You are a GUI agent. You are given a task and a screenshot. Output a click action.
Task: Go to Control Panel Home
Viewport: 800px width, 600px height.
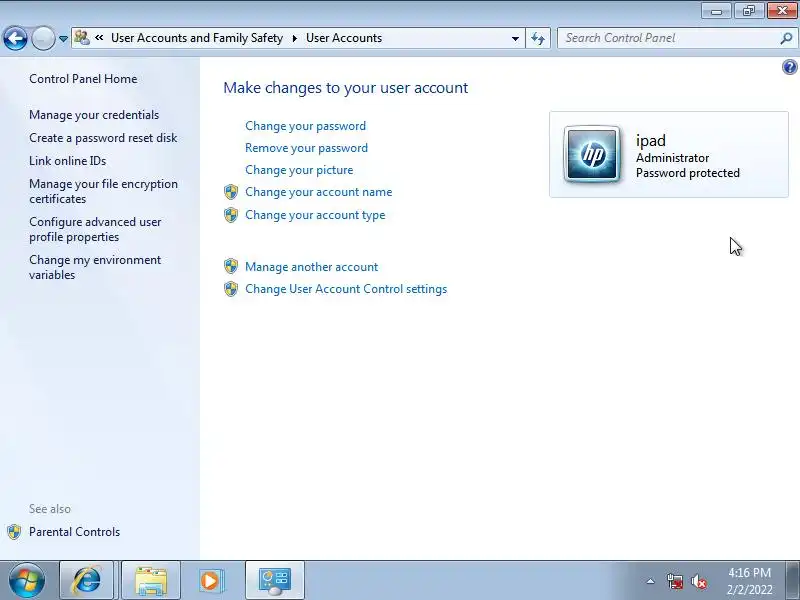(83, 79)
